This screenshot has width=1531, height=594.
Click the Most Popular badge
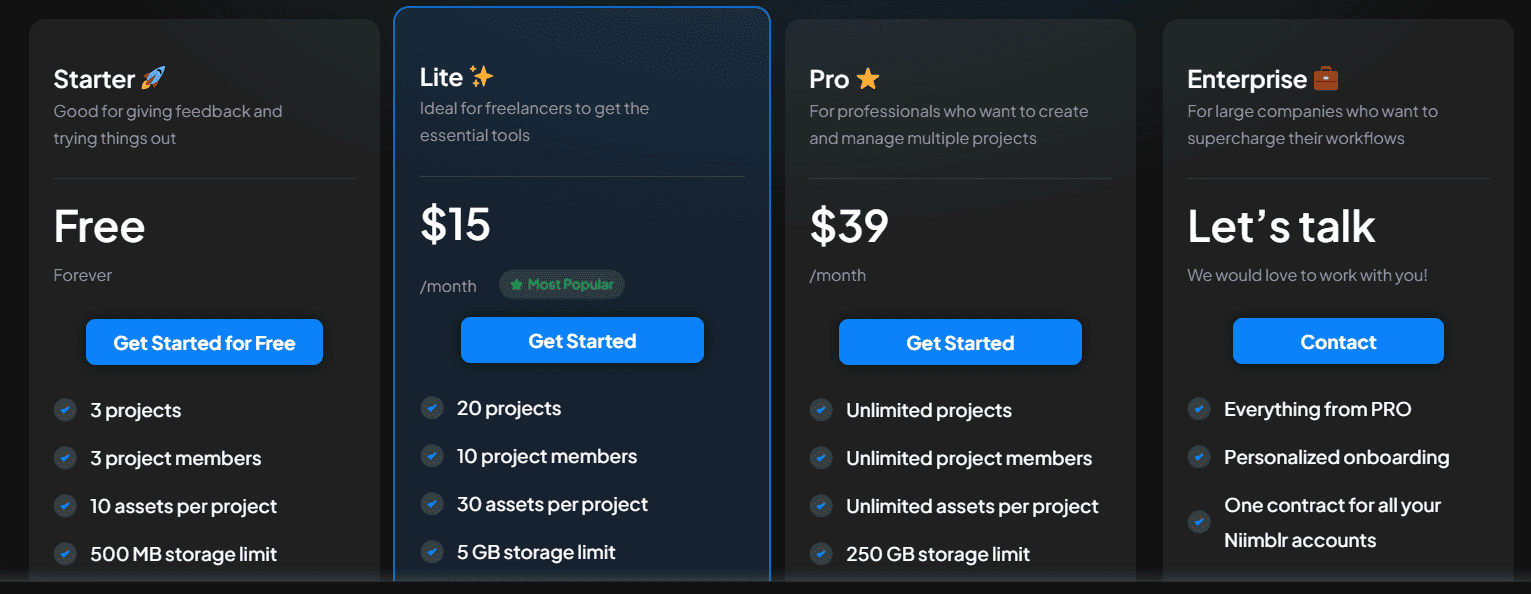[562, 284]
